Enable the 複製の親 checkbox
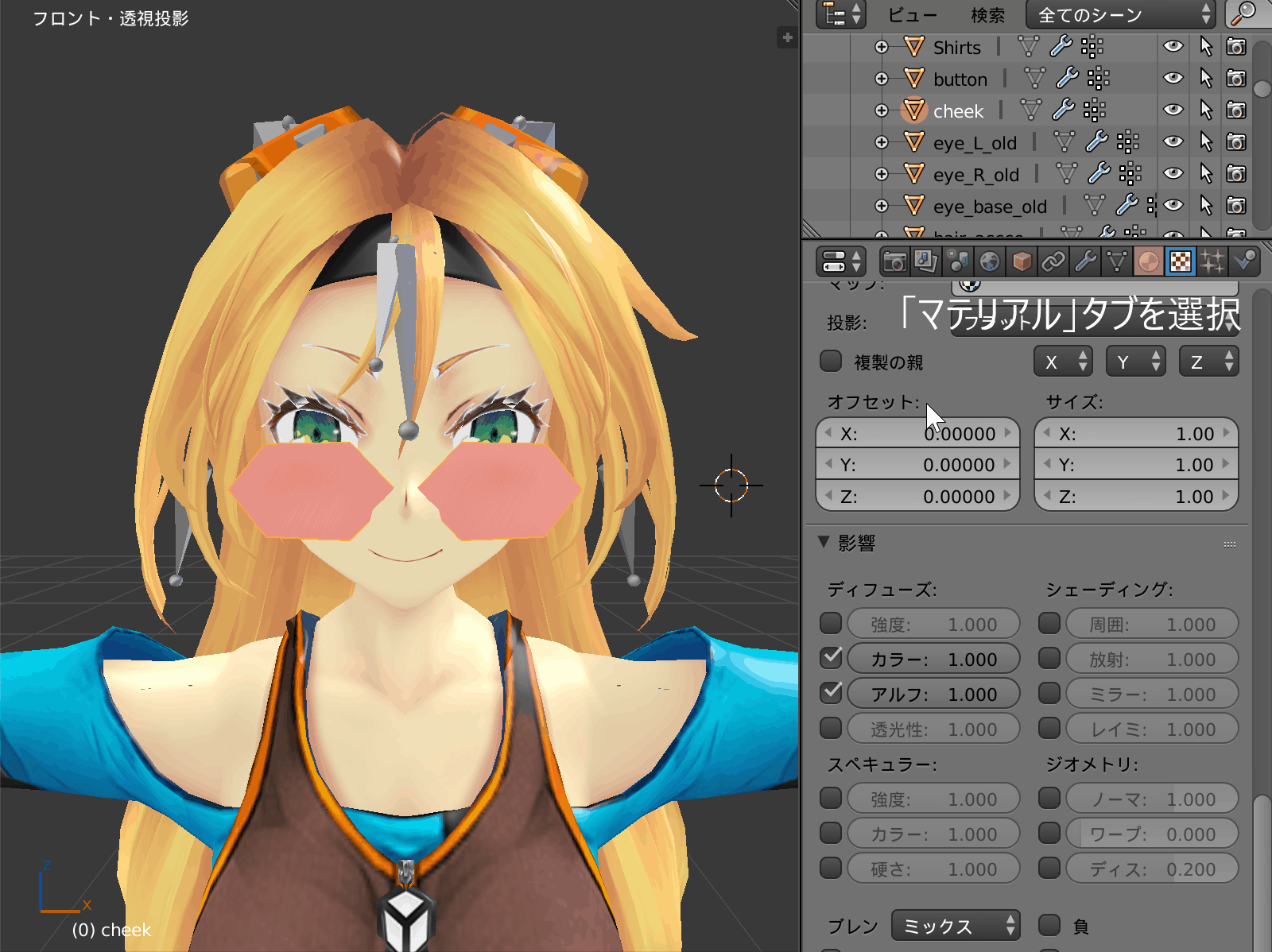 click(832, 362)
